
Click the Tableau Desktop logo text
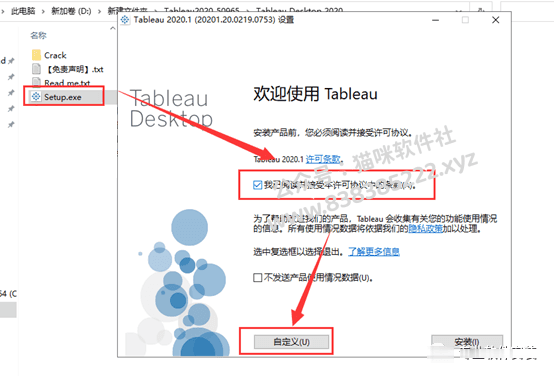[171, 108]
